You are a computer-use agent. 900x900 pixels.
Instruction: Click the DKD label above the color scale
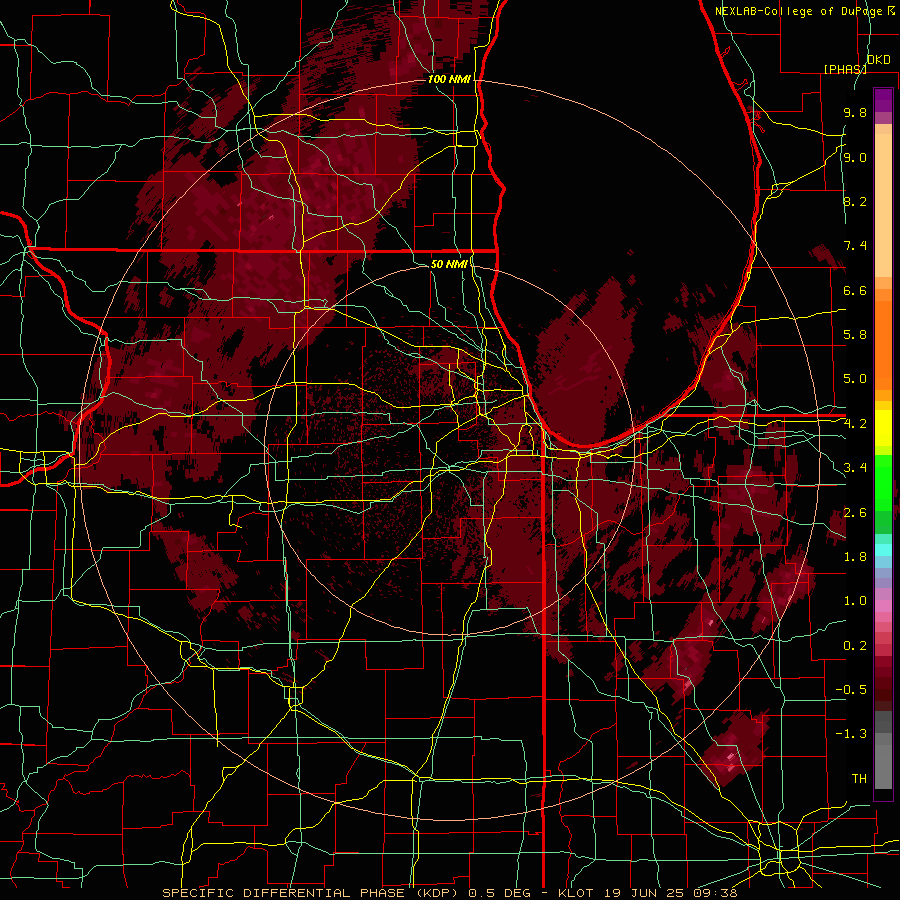pyautogui.click(x=878, y=60)
